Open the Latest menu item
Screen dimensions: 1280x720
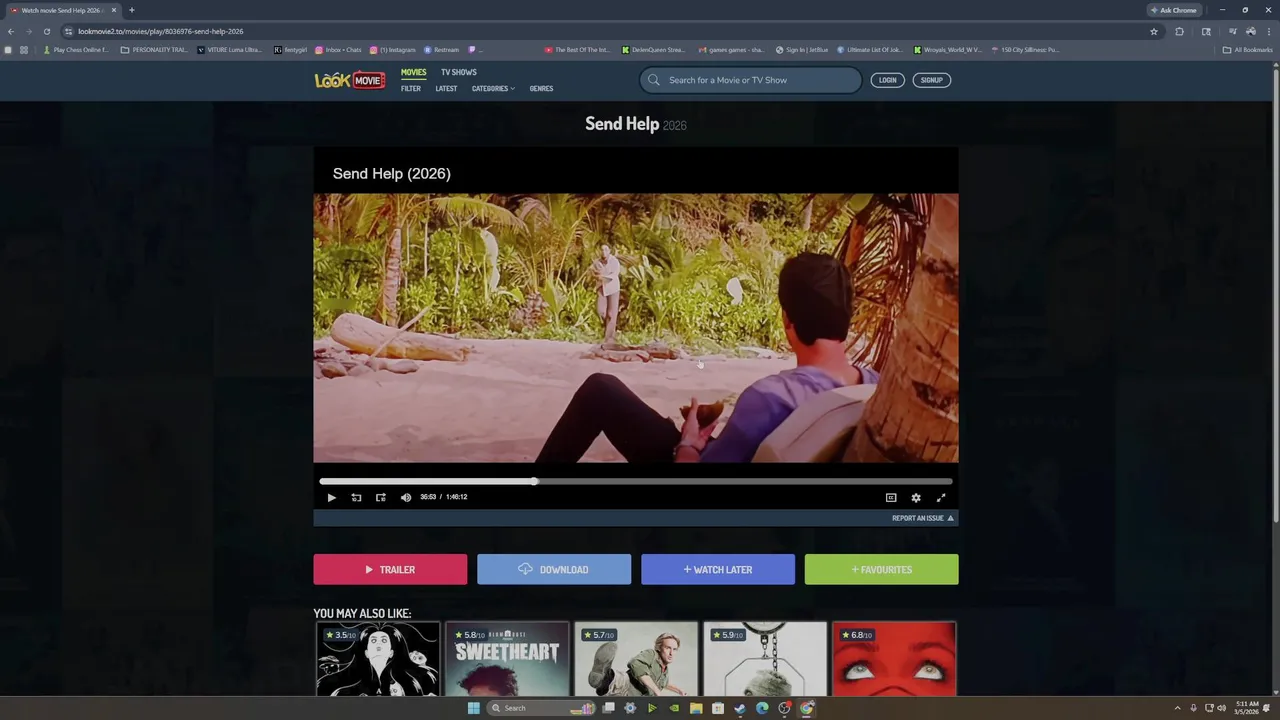[446, 88]
